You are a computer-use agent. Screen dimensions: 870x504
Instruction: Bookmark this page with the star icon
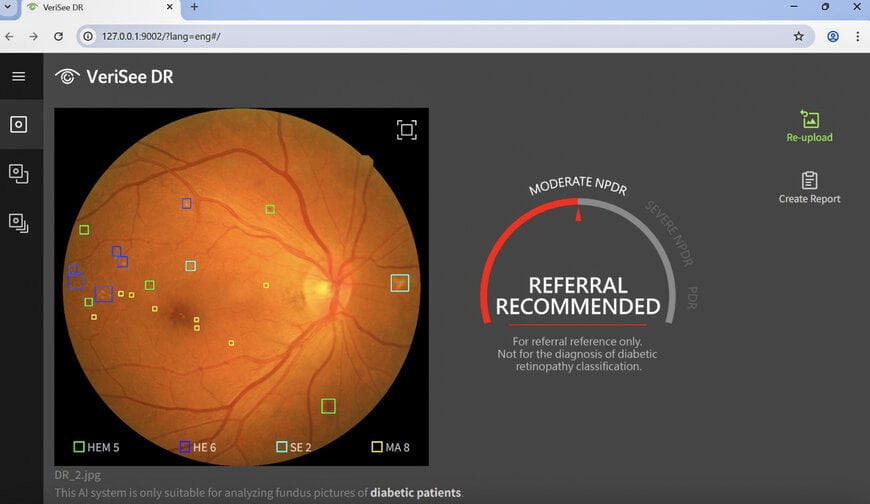[798, 36]
